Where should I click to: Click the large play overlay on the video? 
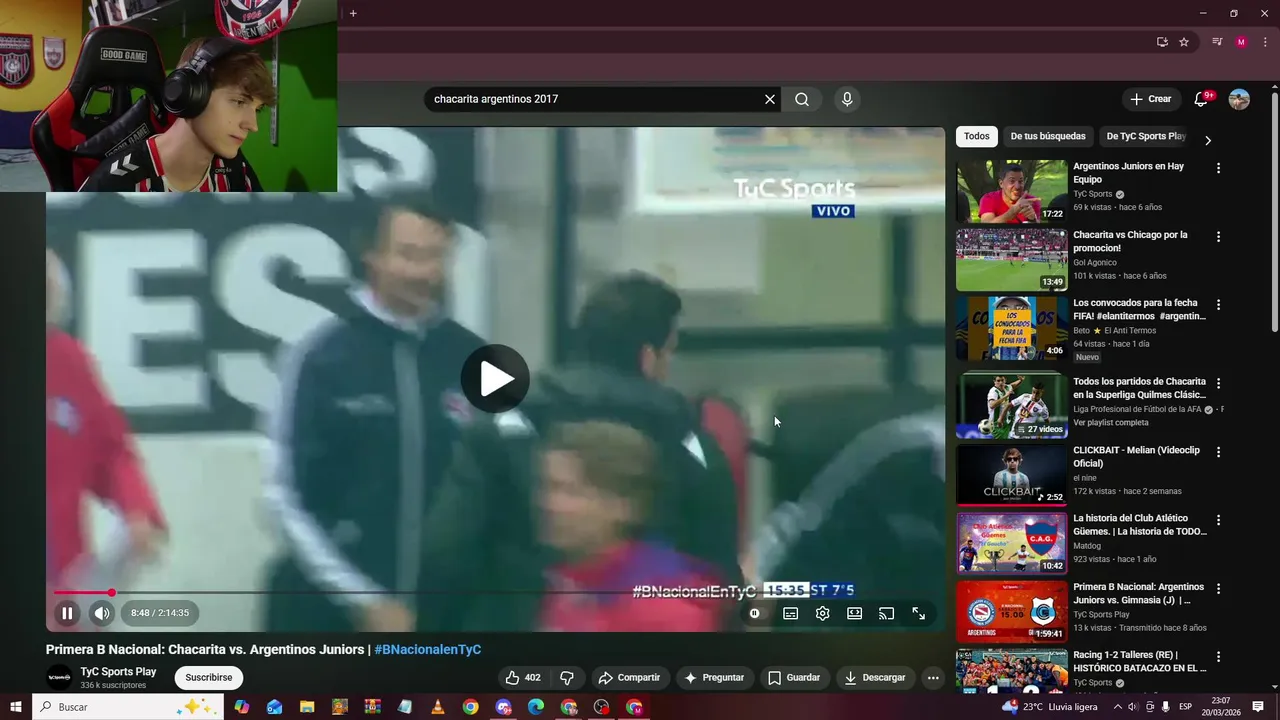point(495,379)
